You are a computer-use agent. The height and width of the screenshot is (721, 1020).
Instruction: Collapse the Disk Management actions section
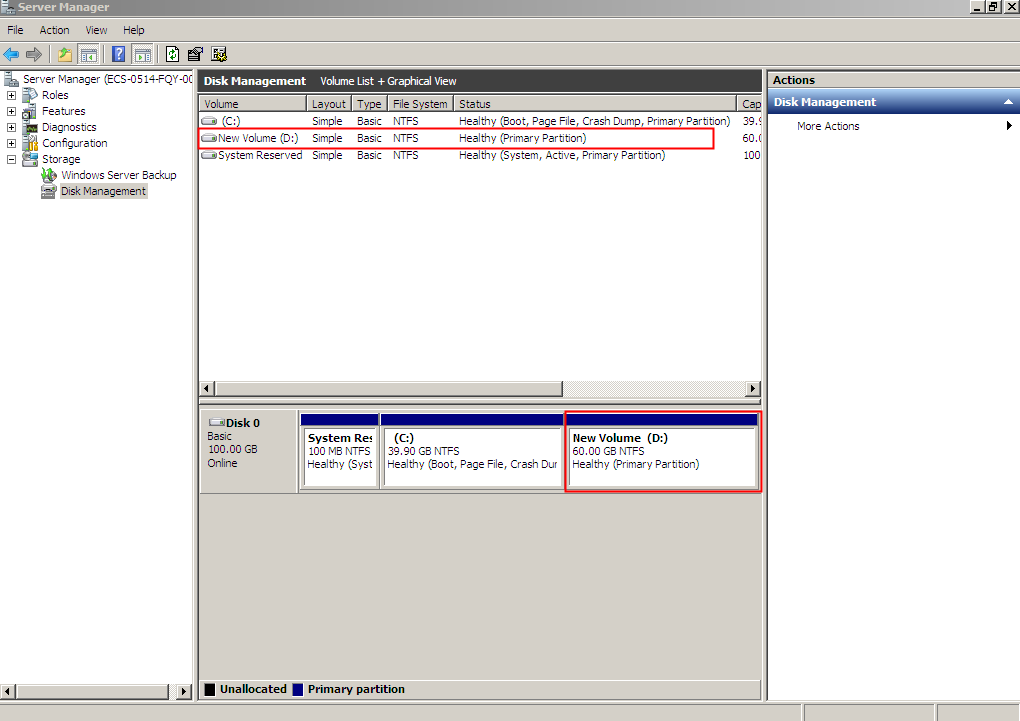click(1008, 102)
